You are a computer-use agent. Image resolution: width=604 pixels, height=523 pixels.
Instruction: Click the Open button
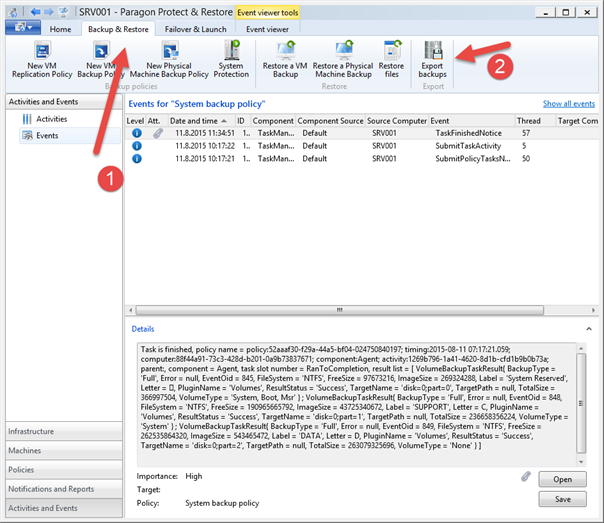point(562,479)
